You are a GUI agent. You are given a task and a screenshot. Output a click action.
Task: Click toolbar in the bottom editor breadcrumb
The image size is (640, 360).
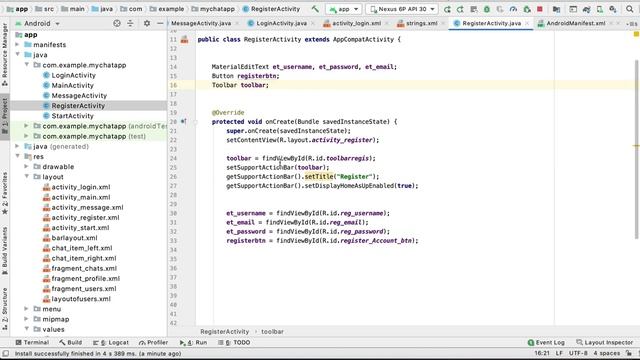[x=272, y=332]
